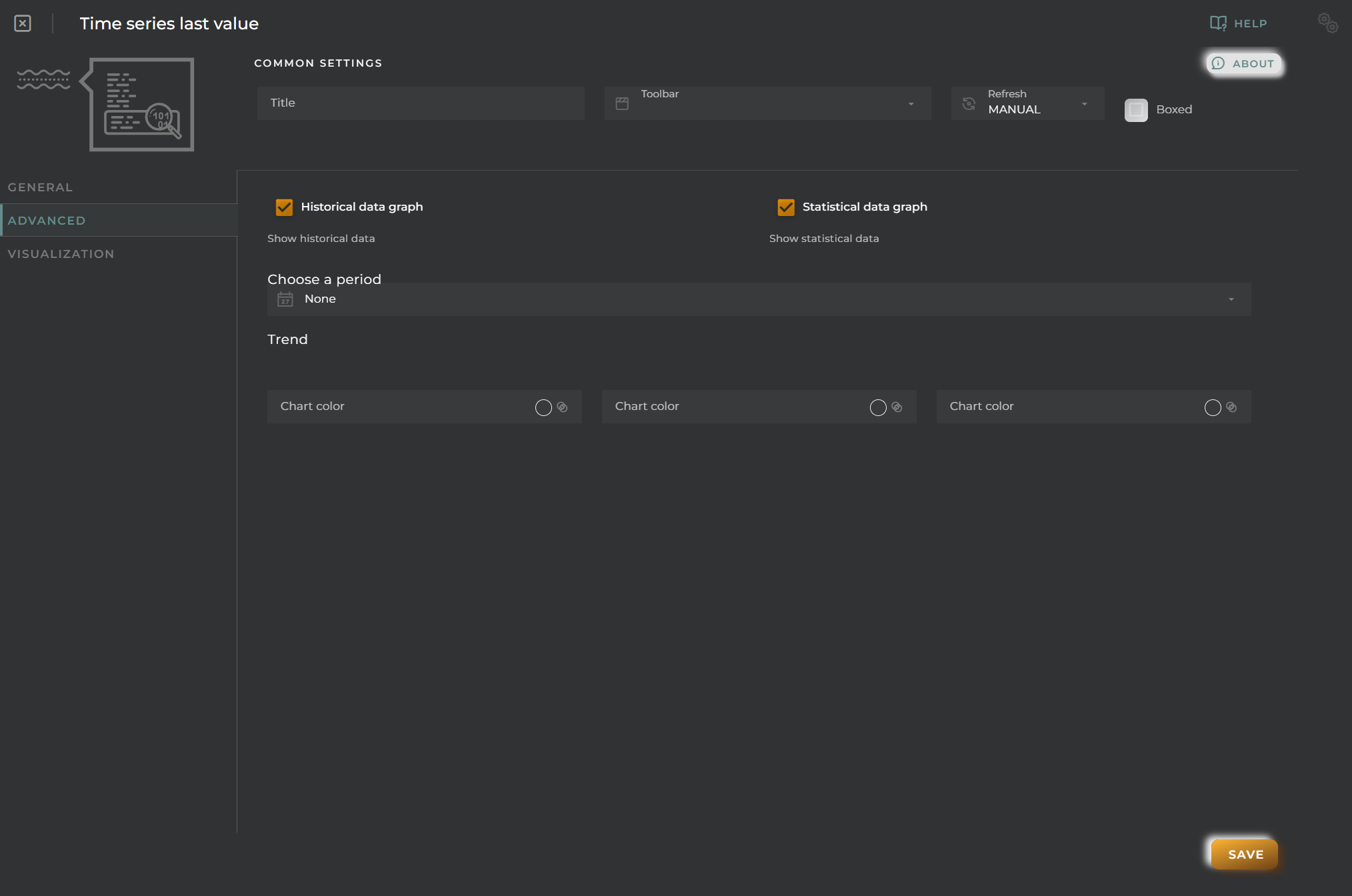The image size is (1352, 896).
Task: Select the GENERAL tab
Action: pos(40,187)
